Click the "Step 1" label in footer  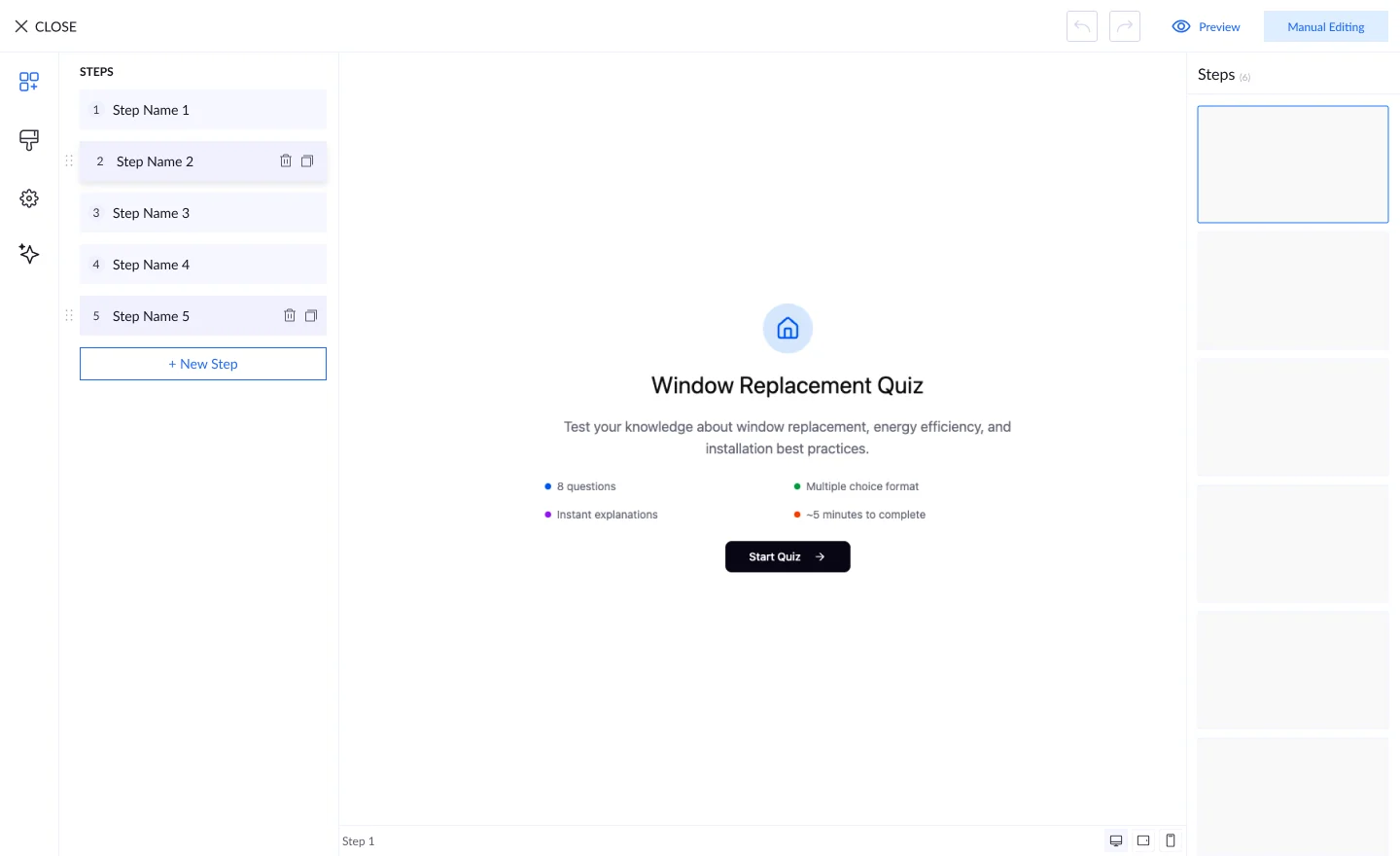pyautogui.click(x=358, y=841)
